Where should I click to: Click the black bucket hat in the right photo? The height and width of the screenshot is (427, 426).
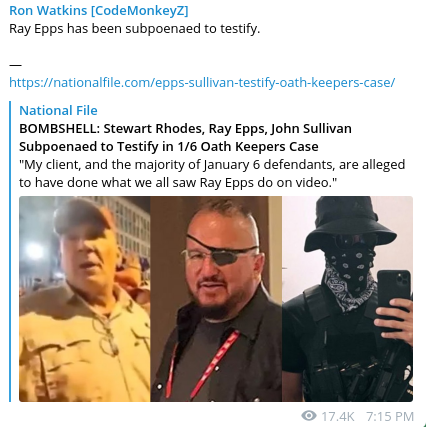[x=349, y=223]
